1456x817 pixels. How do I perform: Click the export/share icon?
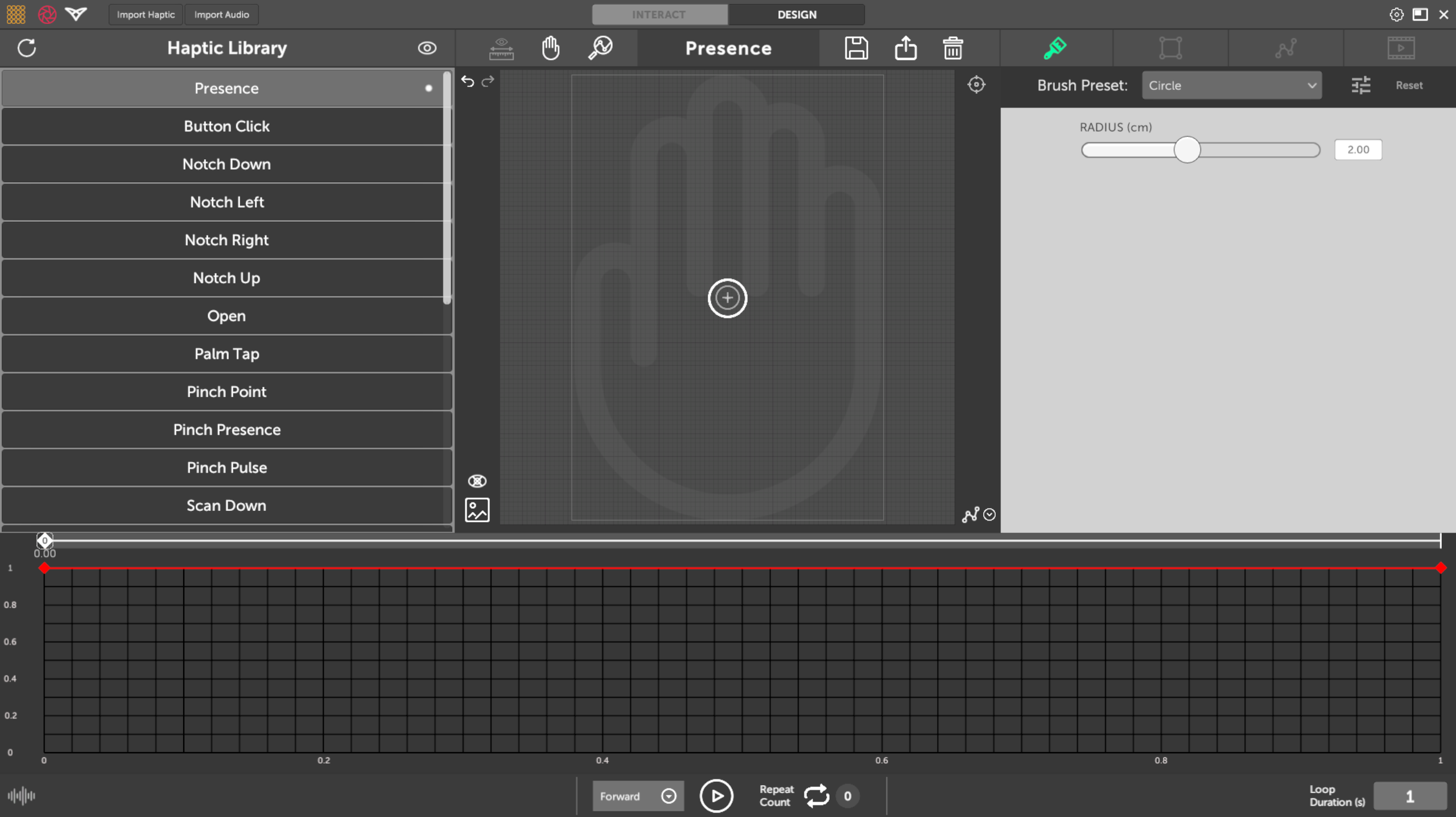click(905, 48)
